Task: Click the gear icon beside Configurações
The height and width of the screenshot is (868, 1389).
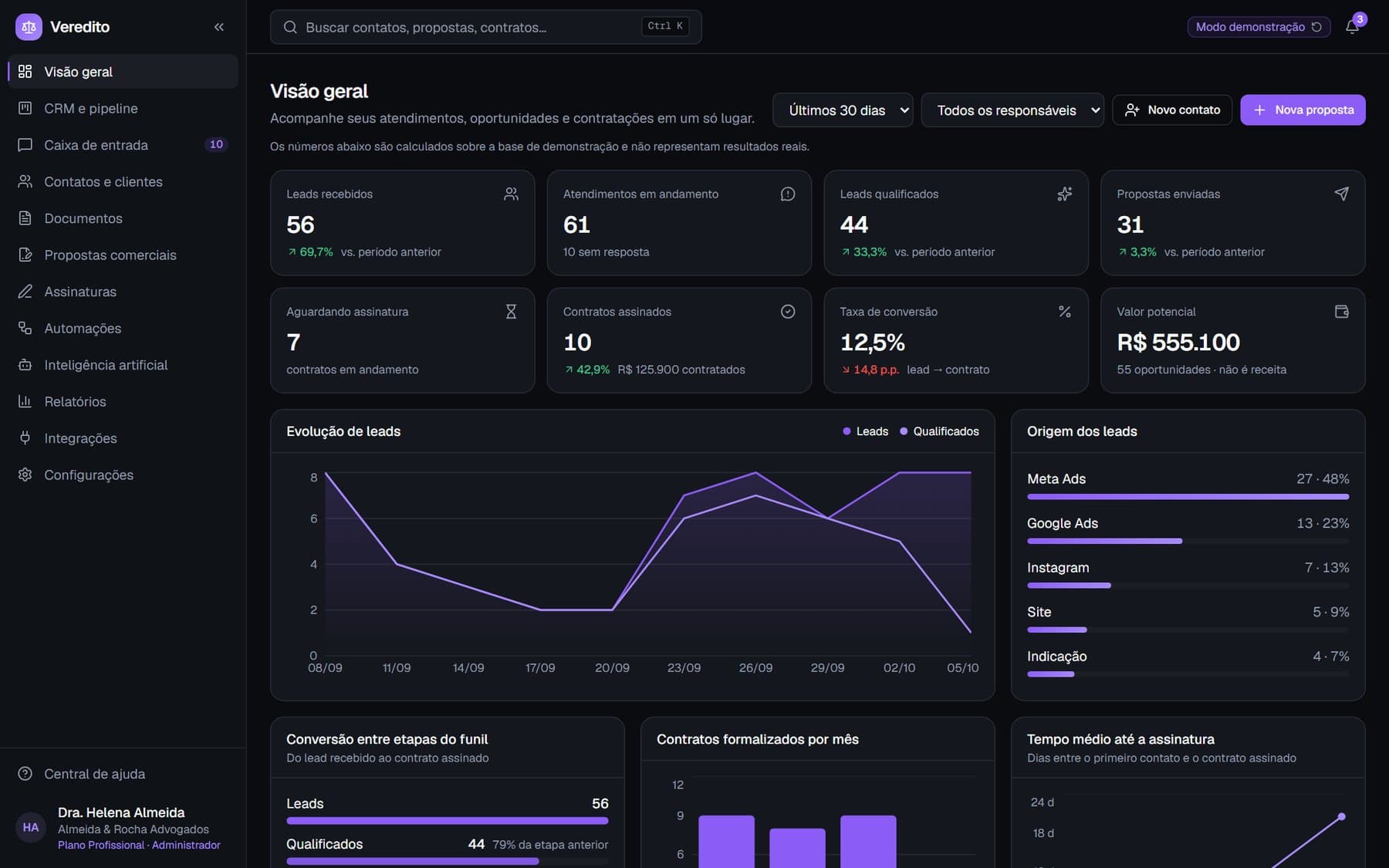Action: [x=25, y=475]
